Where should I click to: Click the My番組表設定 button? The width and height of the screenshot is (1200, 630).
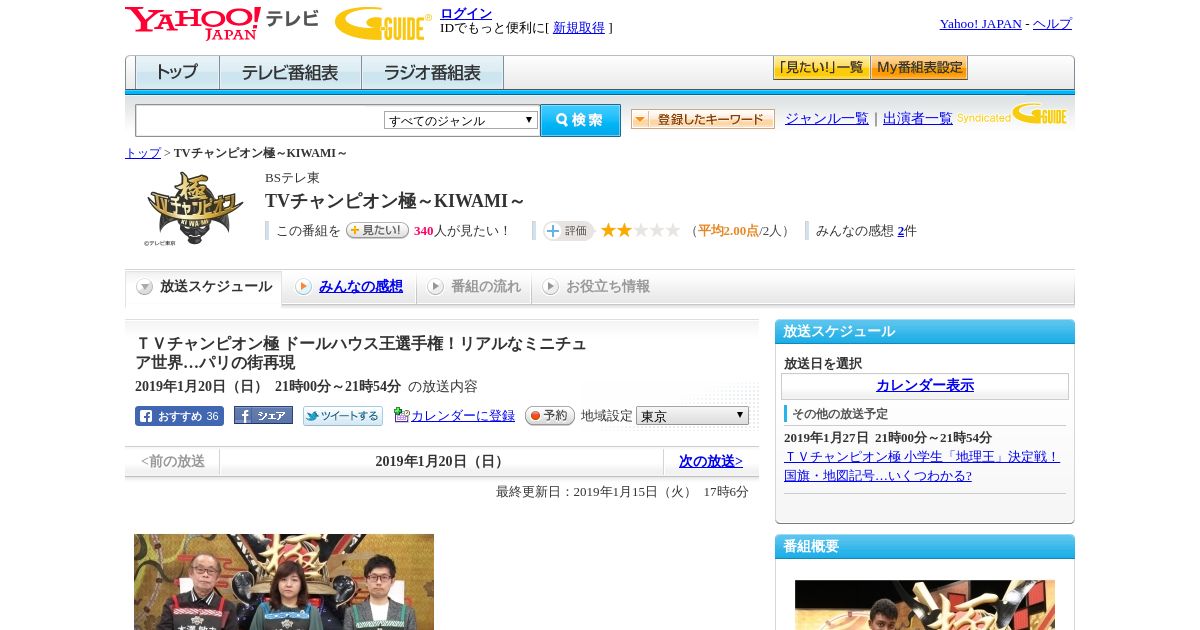tap(919, 68)
